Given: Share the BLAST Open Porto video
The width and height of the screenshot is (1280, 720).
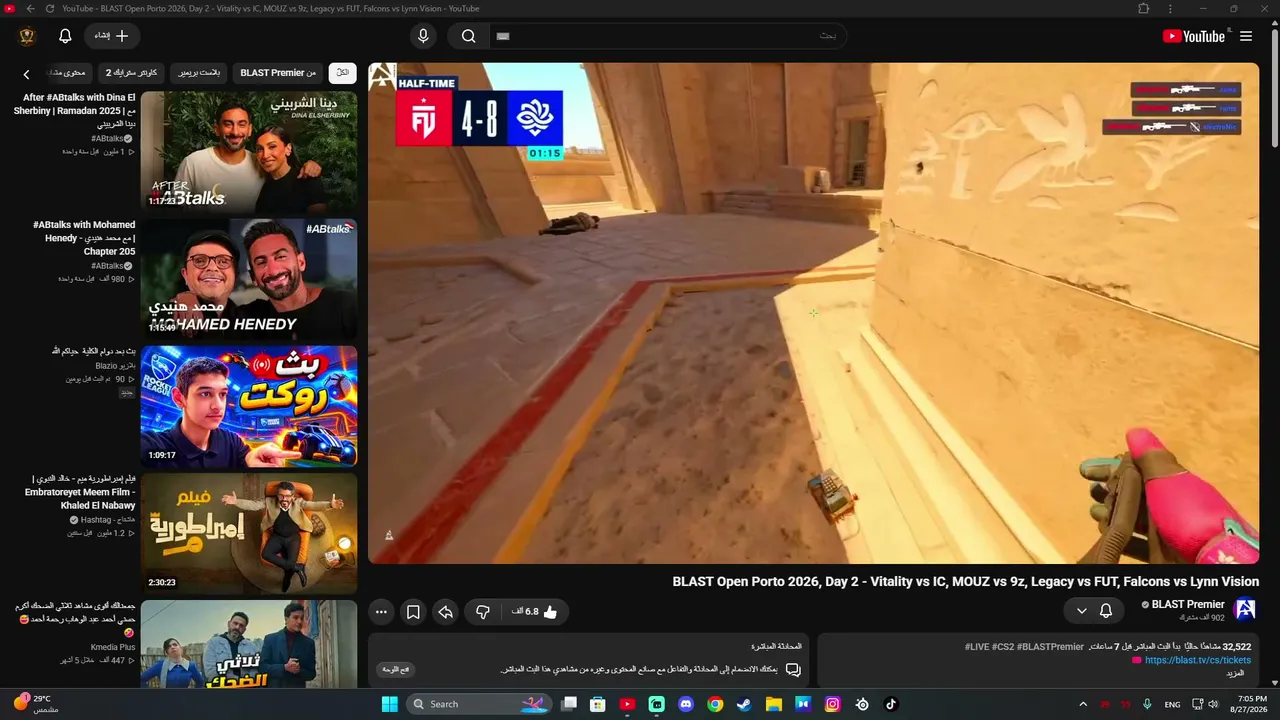Looking at the screenshot, I should [446, 612].
